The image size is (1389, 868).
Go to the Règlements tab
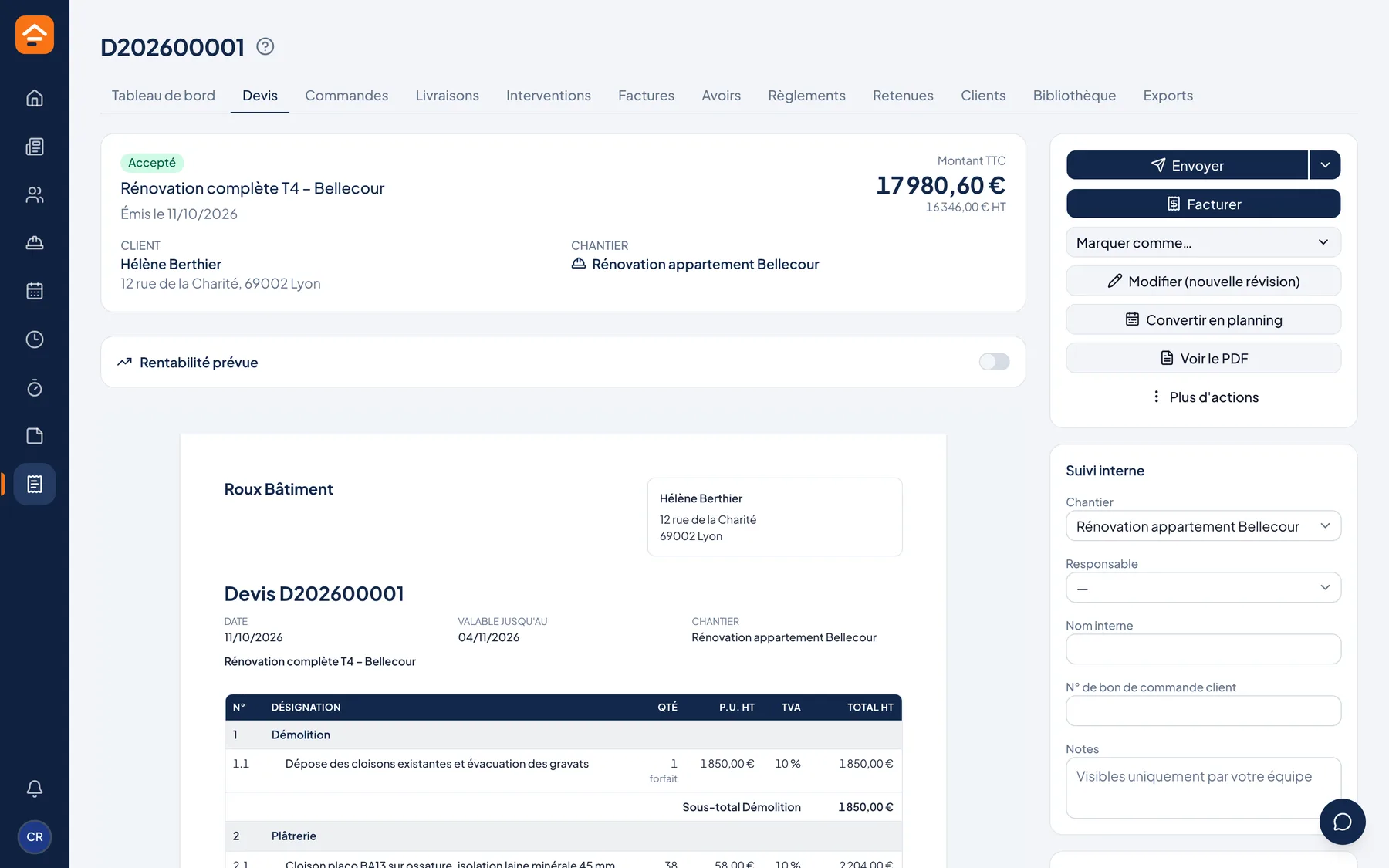click(x=806, y=96)
